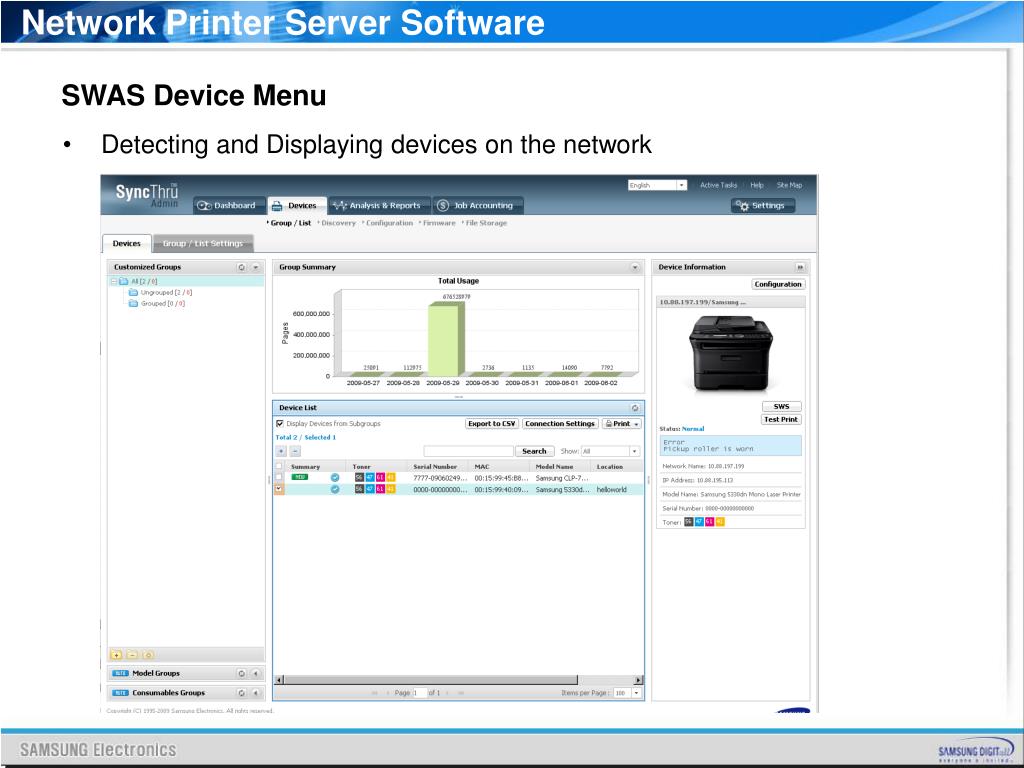Open Analysis & Reports tab
Screen dimensions: 1024x768
pos(379,205)
